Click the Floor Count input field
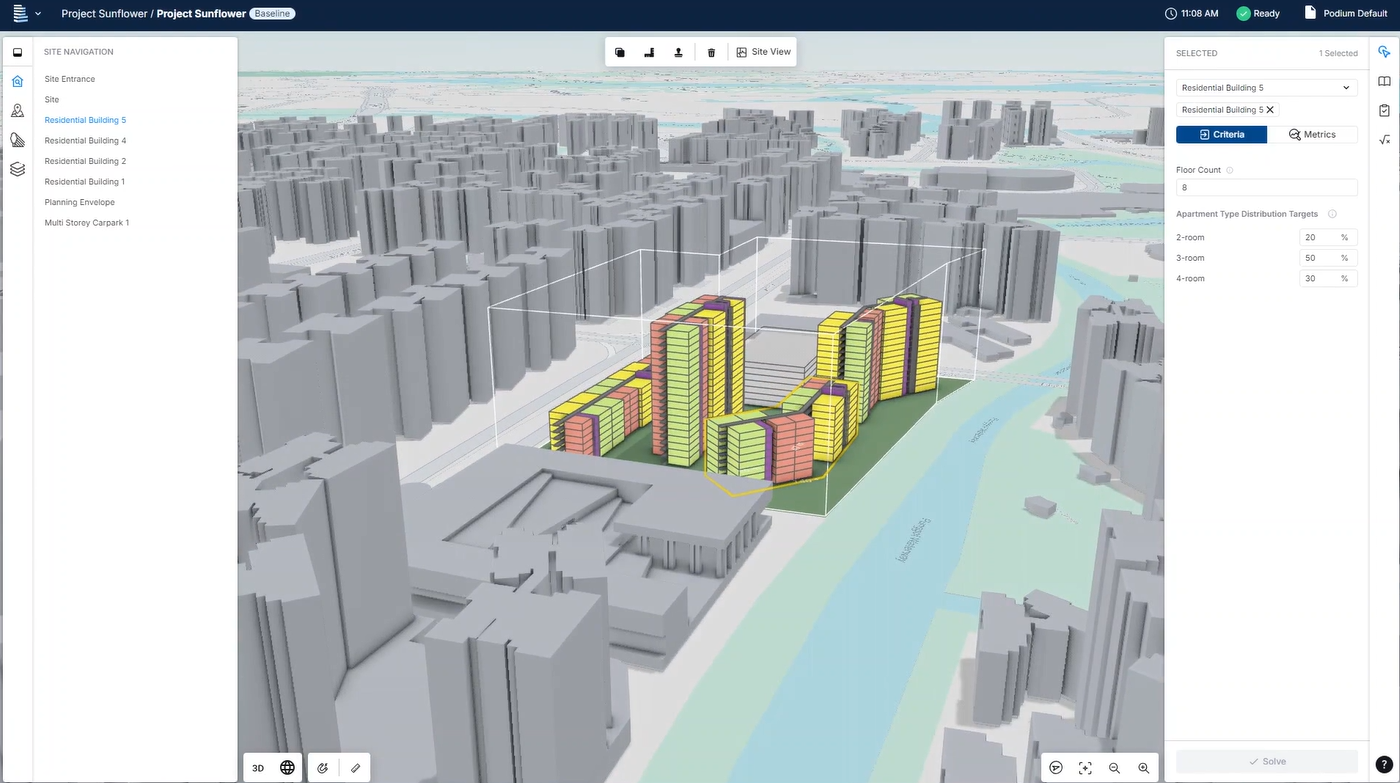This screenshot has height=783, width=1400. pyautogui.click(x=1266, y=188)
